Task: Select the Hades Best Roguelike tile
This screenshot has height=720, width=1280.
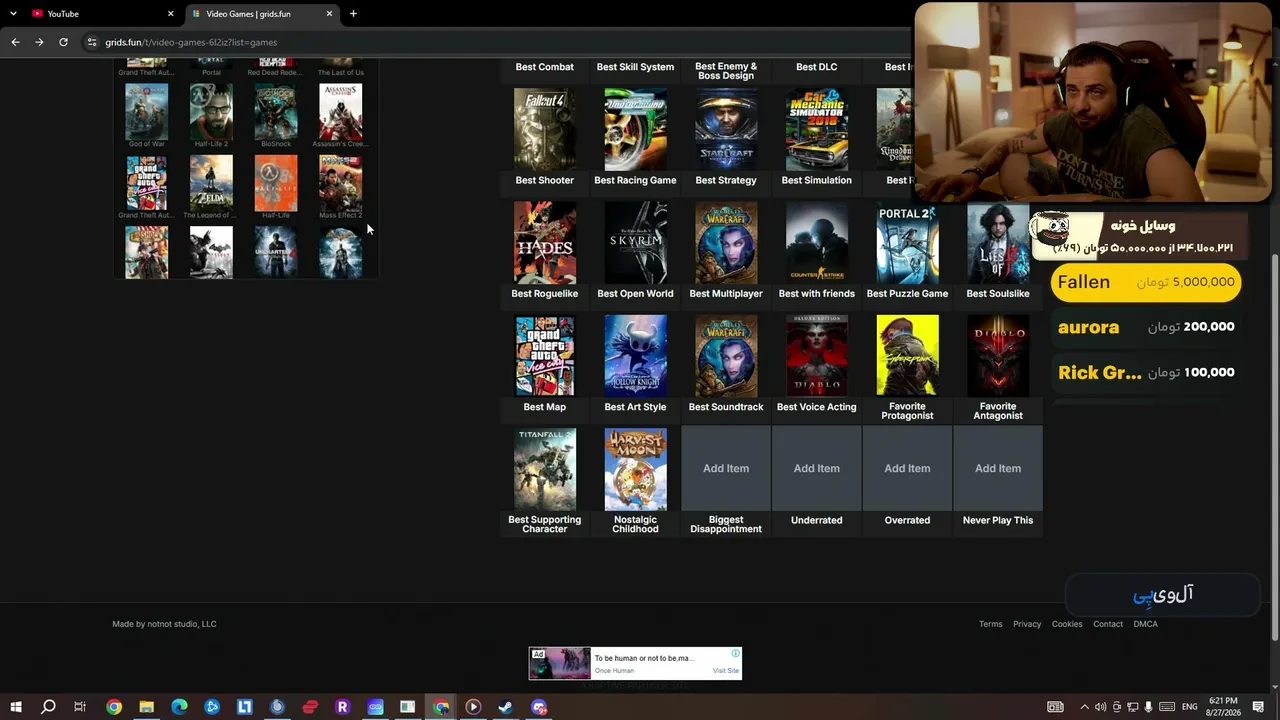Action: pyautogui.click(x=545, y=243)
